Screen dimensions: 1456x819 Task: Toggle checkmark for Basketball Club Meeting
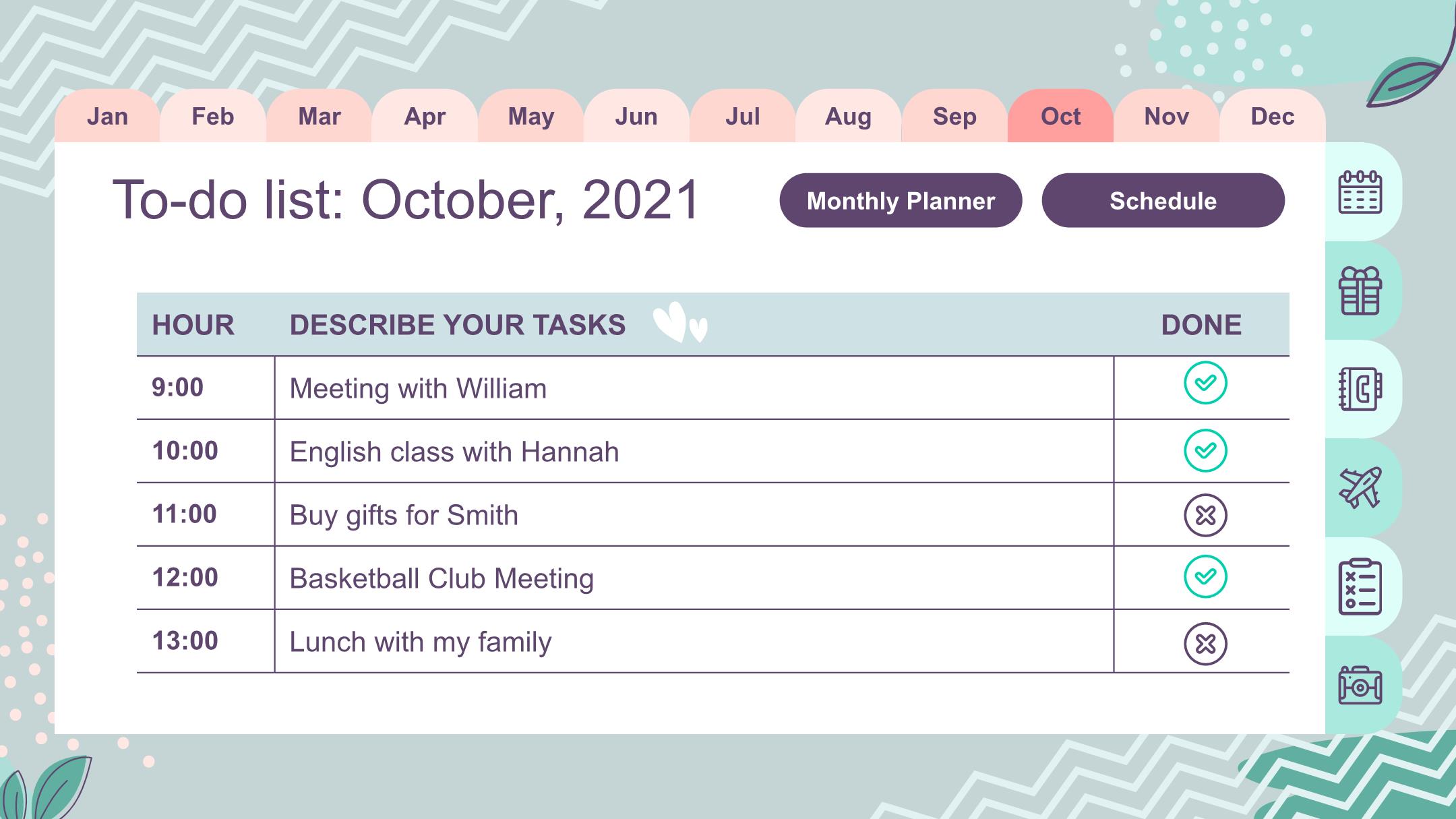(x=1205, y=576)
